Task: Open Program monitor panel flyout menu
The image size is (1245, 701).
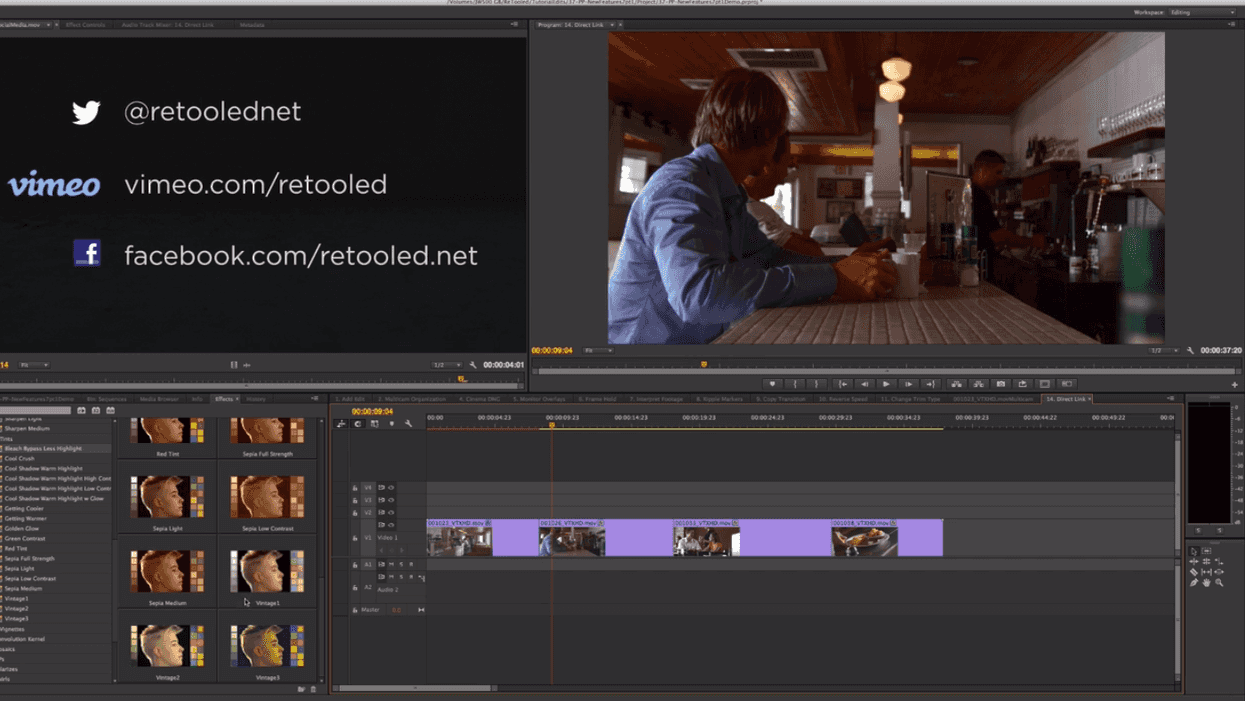Action: click(1231, 24)
